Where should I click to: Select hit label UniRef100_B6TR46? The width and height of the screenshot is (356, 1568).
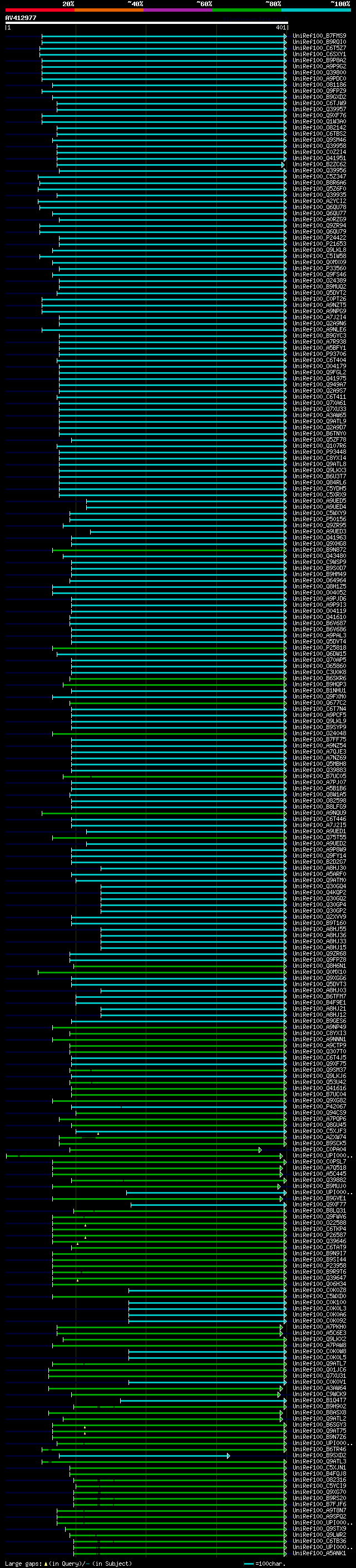(319, 1450)
